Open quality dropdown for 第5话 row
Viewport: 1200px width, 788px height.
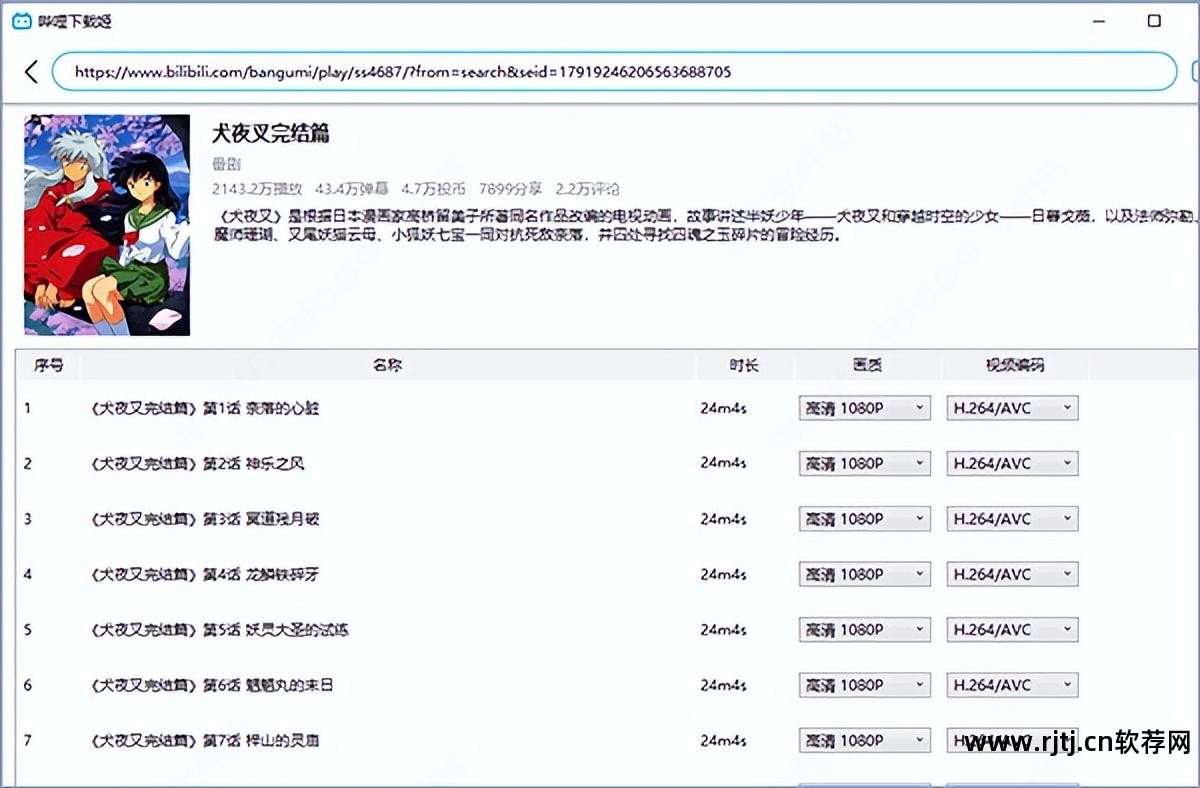pos(865,630)
